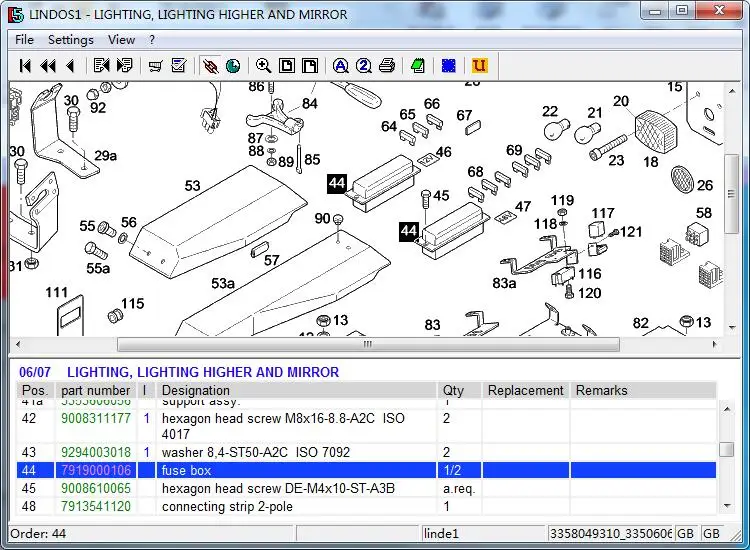750x550 pixels.
Task: Click the diagram horizontal scrollbar thumb
Action: (368, 344)
